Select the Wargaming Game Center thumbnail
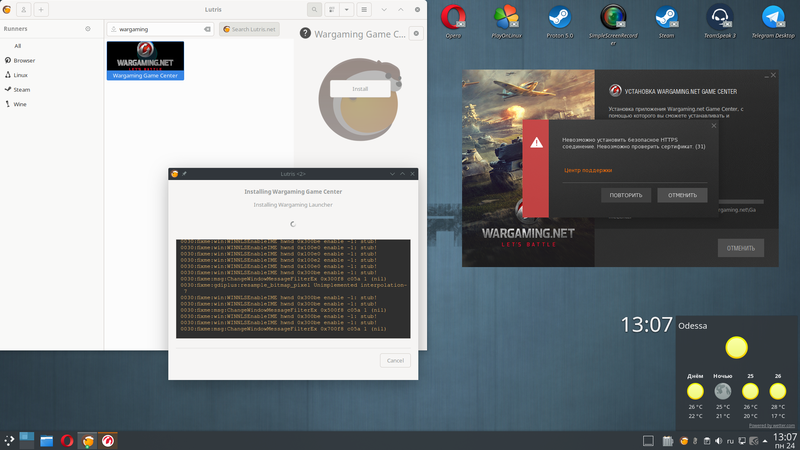 click(145, 61)
